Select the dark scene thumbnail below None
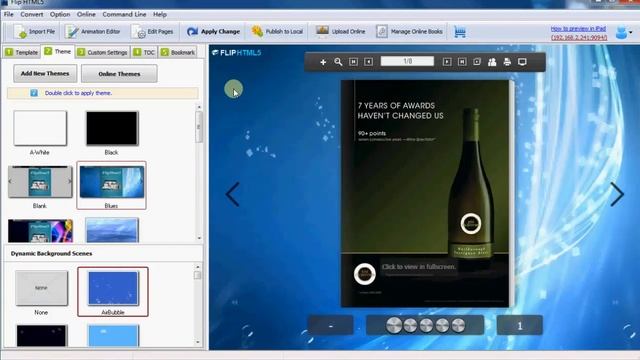 (41, 336)
